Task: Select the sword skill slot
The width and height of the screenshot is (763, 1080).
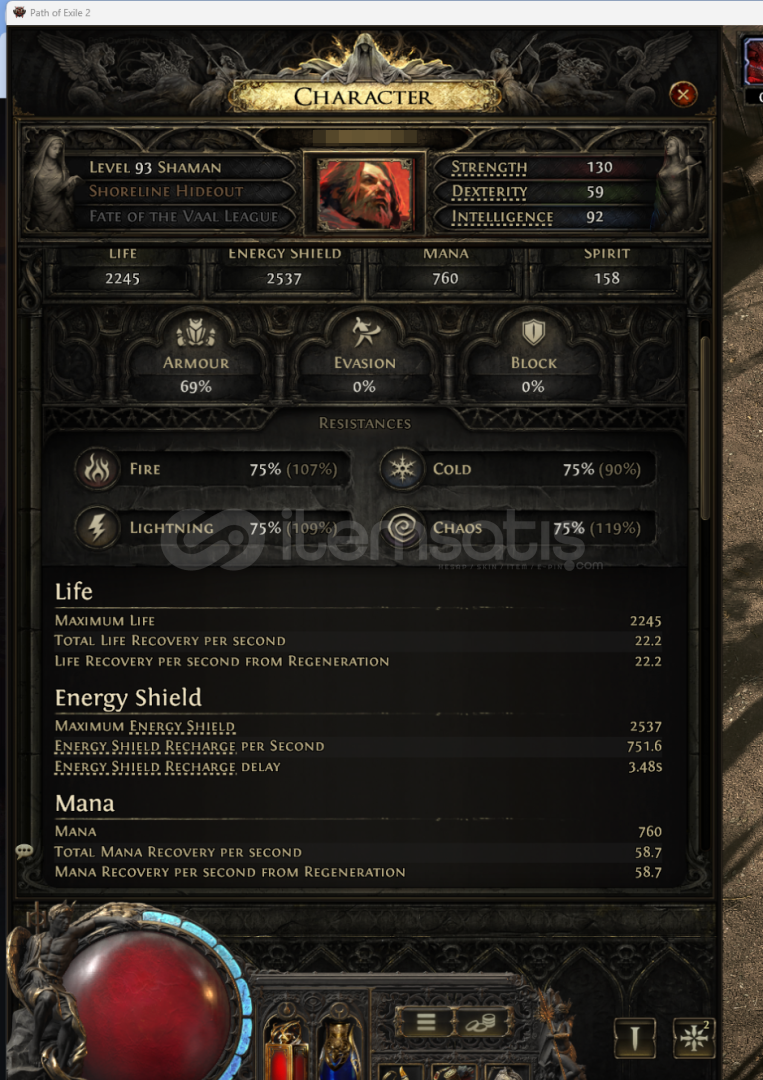Action: pyautogui.click(x=636, y=1038)
